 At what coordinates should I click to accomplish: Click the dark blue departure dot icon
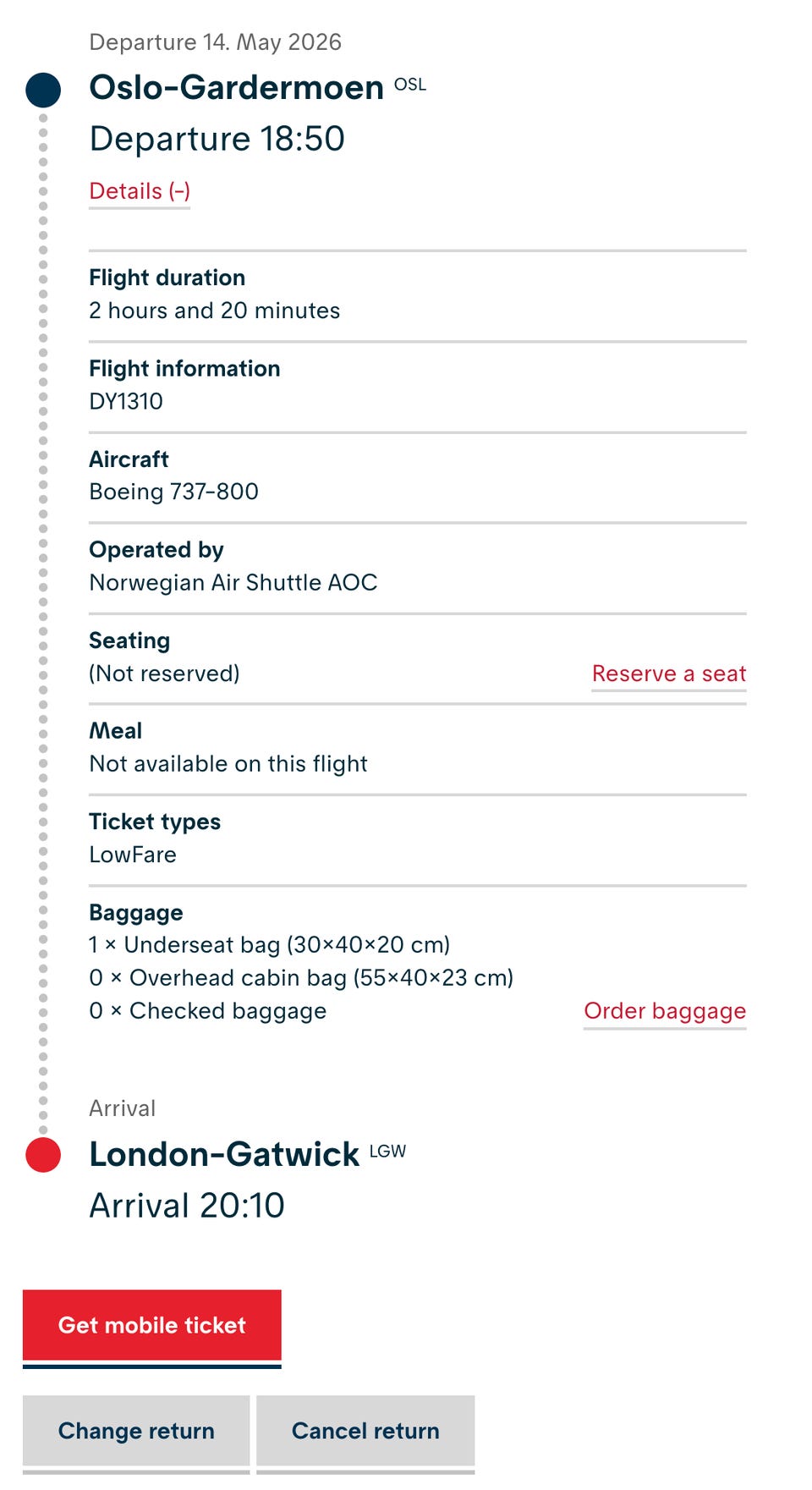(x=43, y=90)
